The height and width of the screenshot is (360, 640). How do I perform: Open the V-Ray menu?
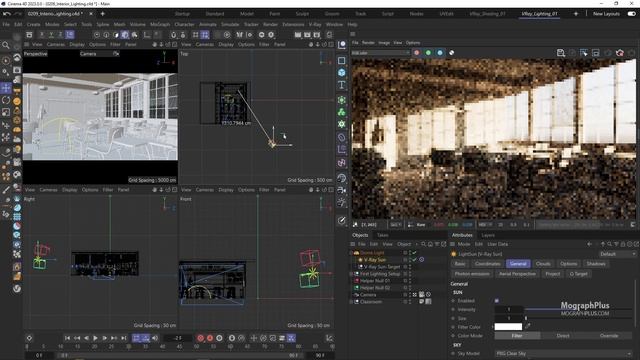[315, 24]
